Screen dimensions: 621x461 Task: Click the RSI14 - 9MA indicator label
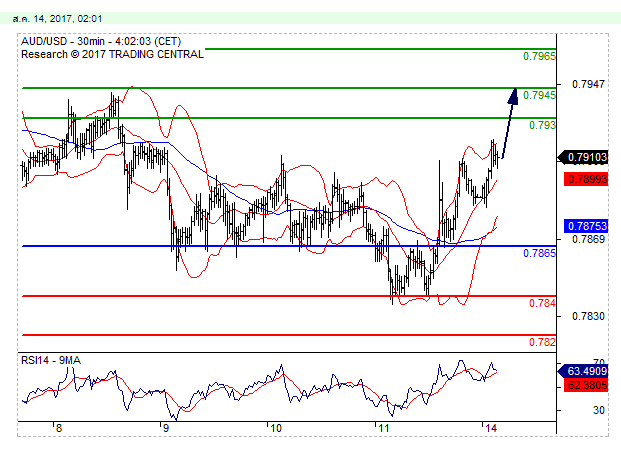pyautogui.click(x=51, y=360)
